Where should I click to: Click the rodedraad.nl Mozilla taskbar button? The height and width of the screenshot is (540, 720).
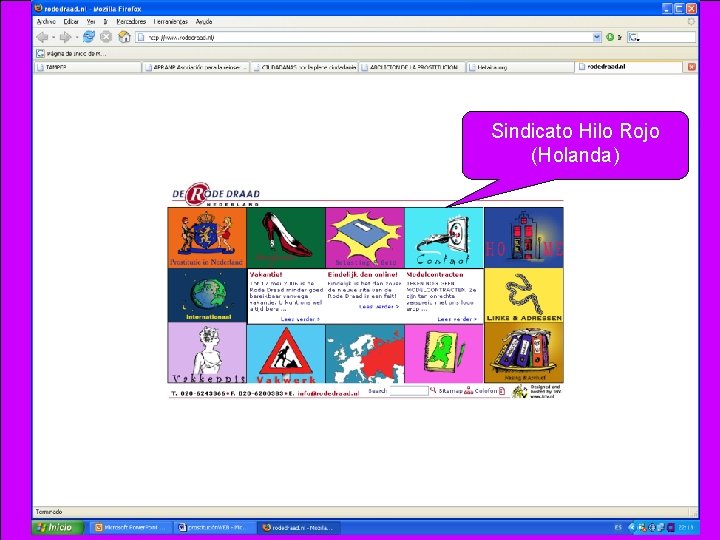(x=300, y=528)
